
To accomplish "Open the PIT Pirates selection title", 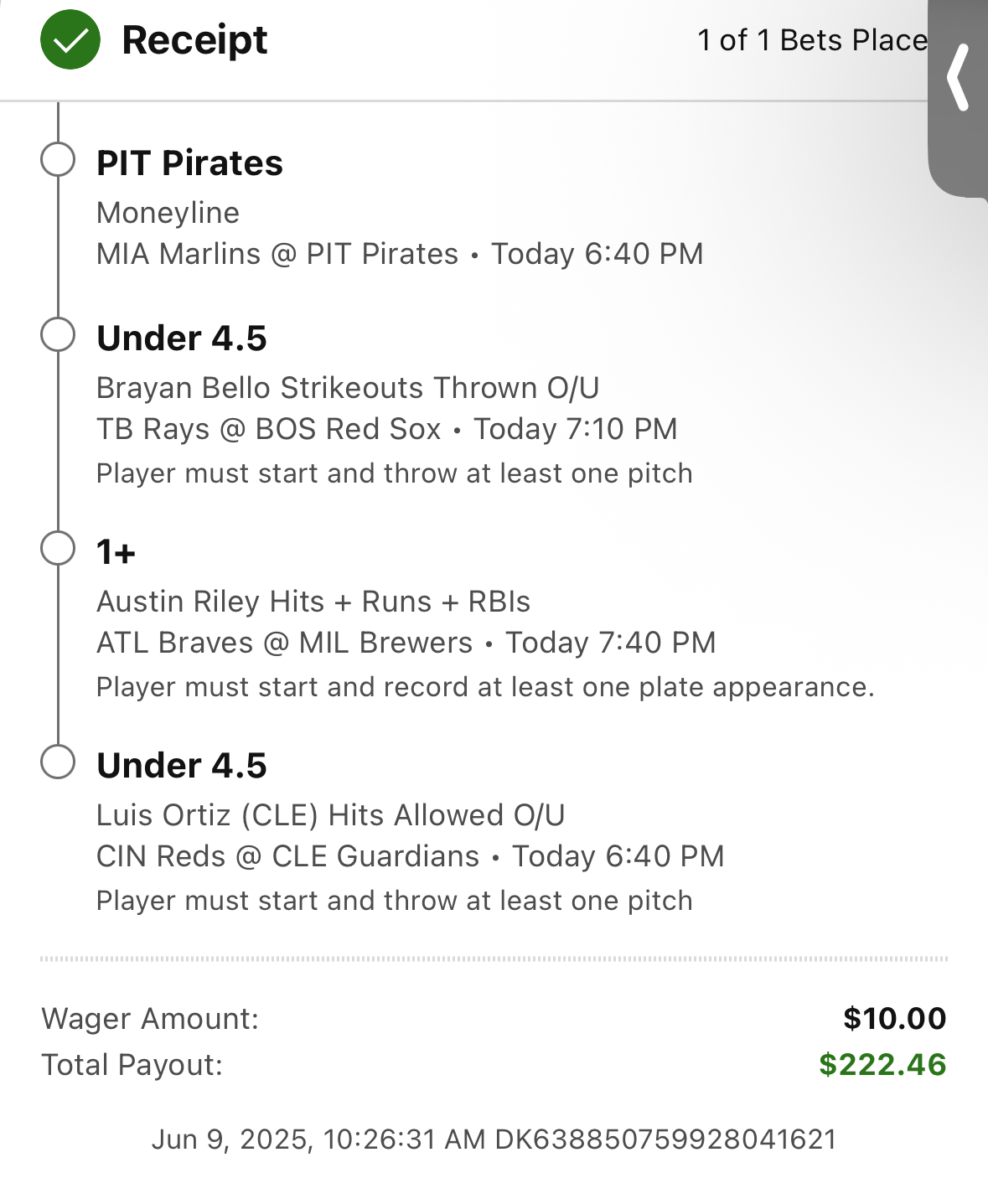I will point(189,163).
